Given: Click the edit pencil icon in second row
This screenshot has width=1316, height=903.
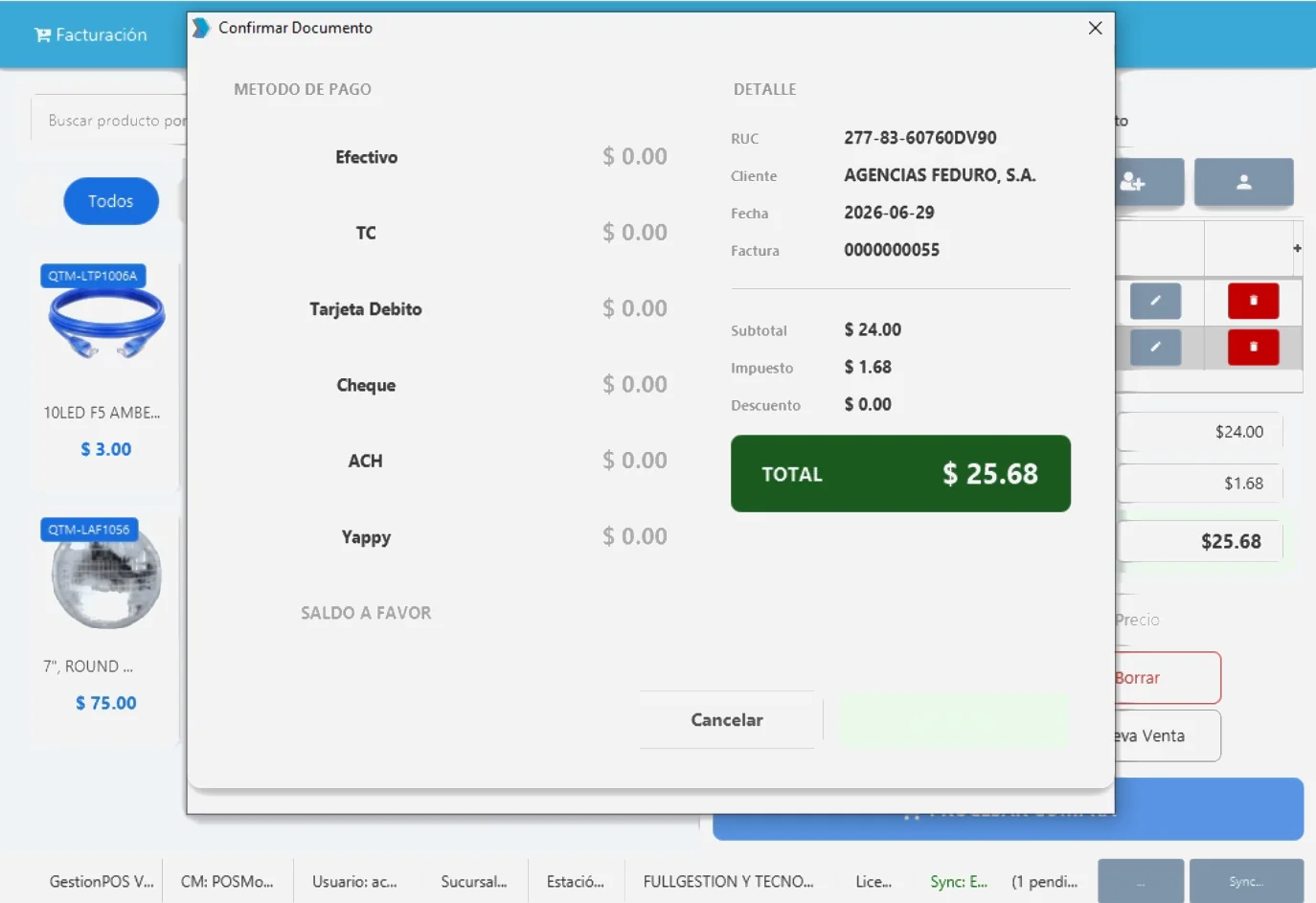Looking at the screenshot, I should (x=1155, y=347).
